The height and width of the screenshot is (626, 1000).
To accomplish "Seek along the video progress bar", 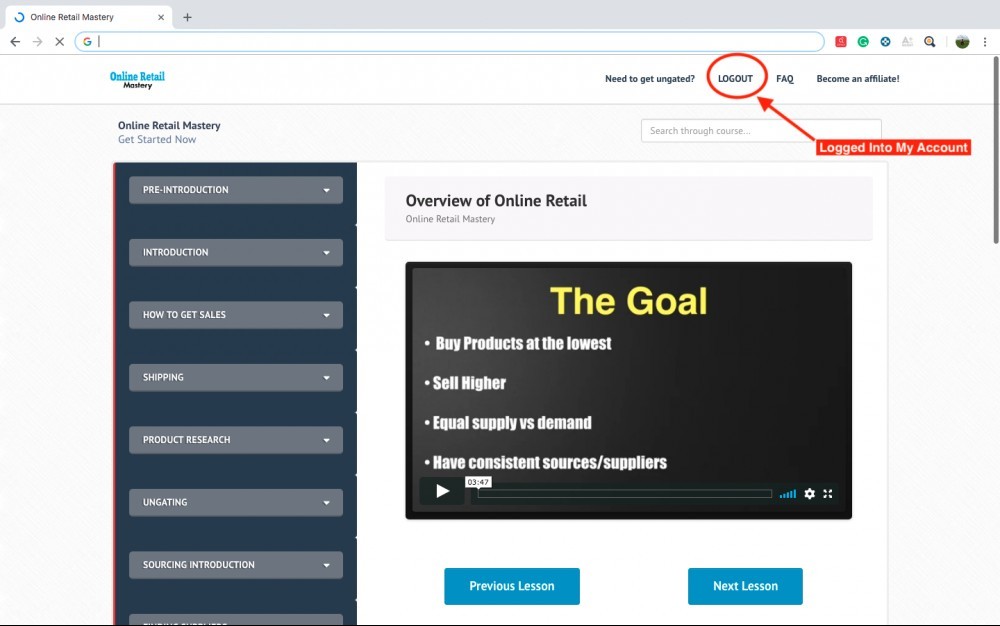I will coord(624,493).
